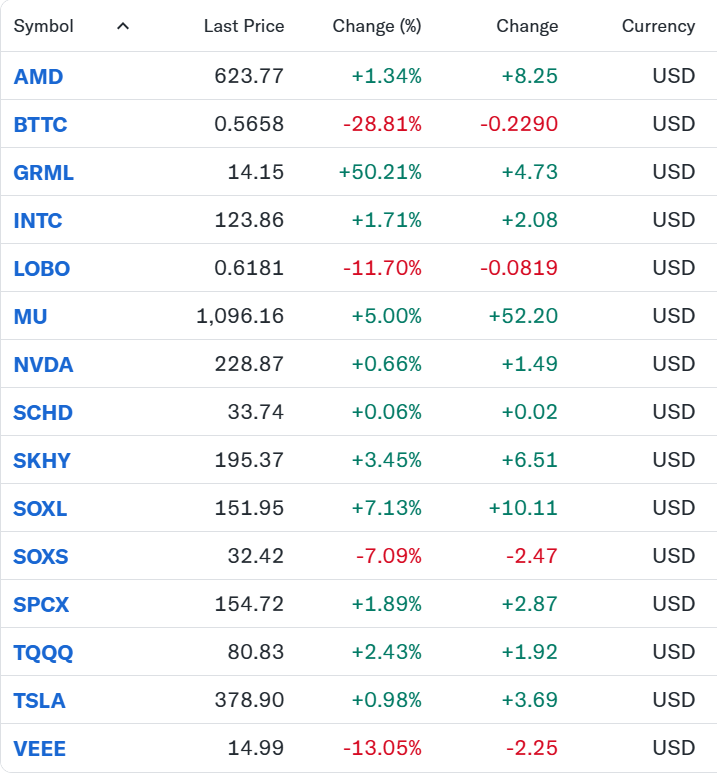Open the SKHY ticker link
The width and height of the screenshot is (717, 773).
42,460
